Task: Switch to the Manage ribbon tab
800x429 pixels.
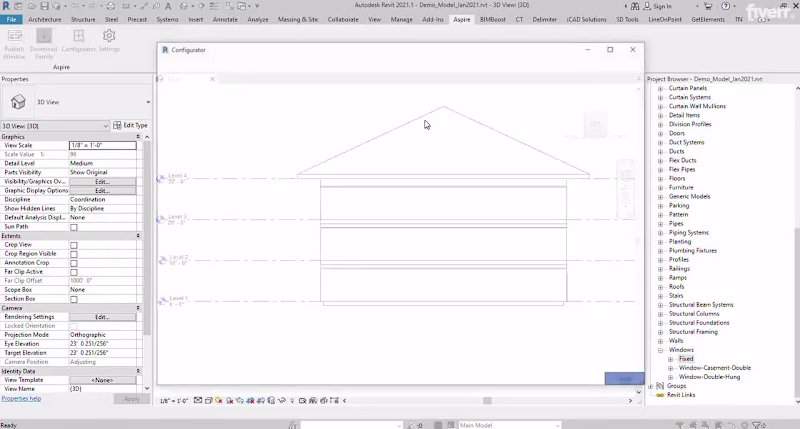Action: coord(402,19)
